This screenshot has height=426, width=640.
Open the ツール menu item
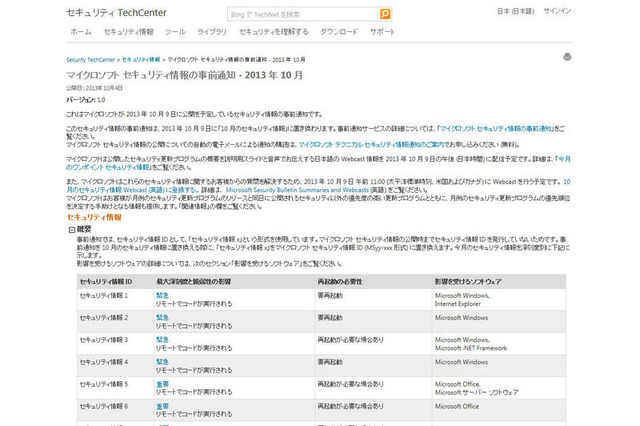176,32
